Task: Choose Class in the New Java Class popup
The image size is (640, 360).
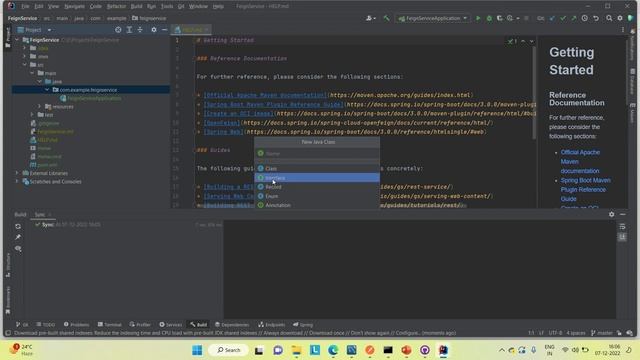Action: click(x=317, y=169)
